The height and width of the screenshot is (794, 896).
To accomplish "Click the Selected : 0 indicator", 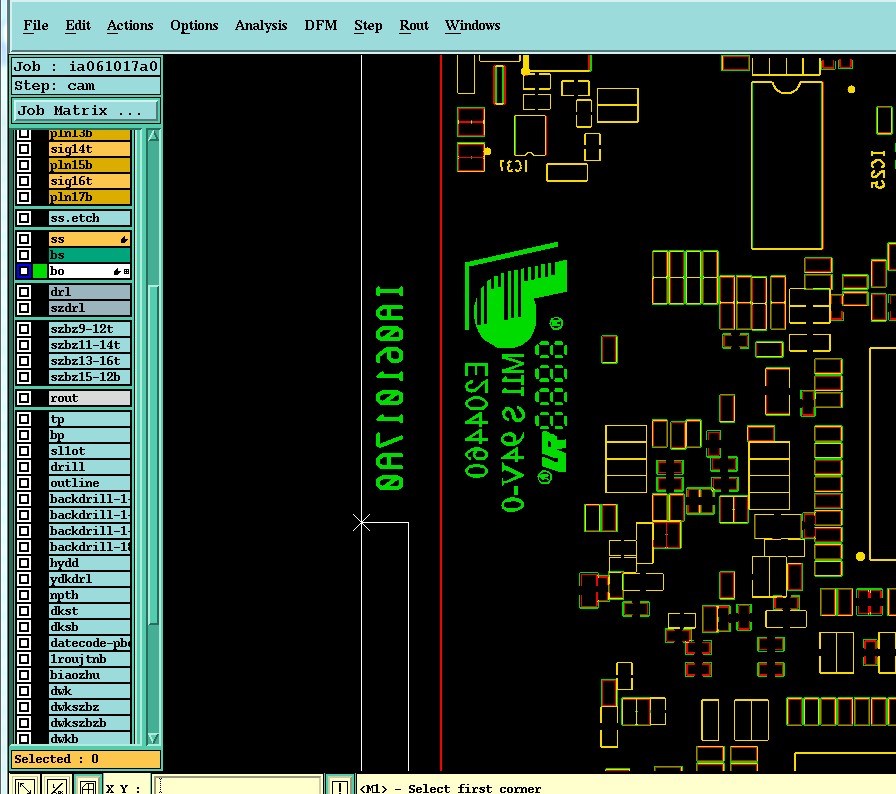I will tap(86, 759).
